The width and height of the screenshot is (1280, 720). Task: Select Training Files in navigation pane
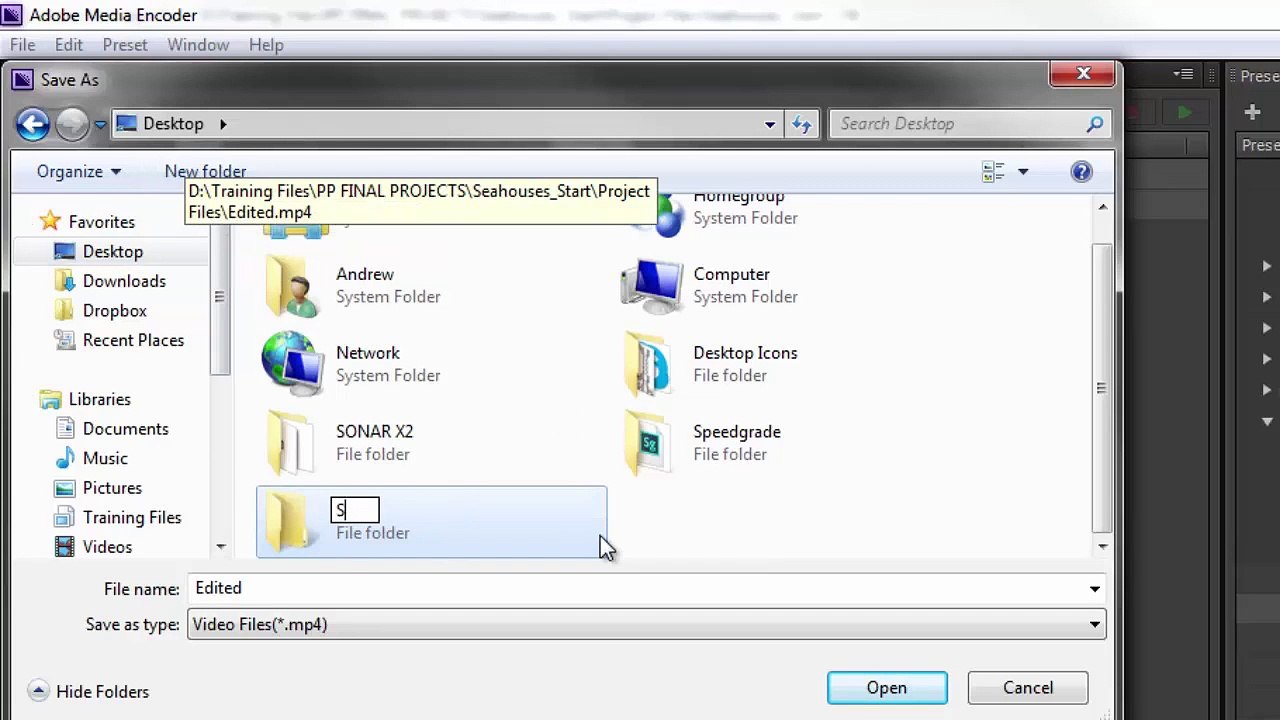tap(132, 517)
